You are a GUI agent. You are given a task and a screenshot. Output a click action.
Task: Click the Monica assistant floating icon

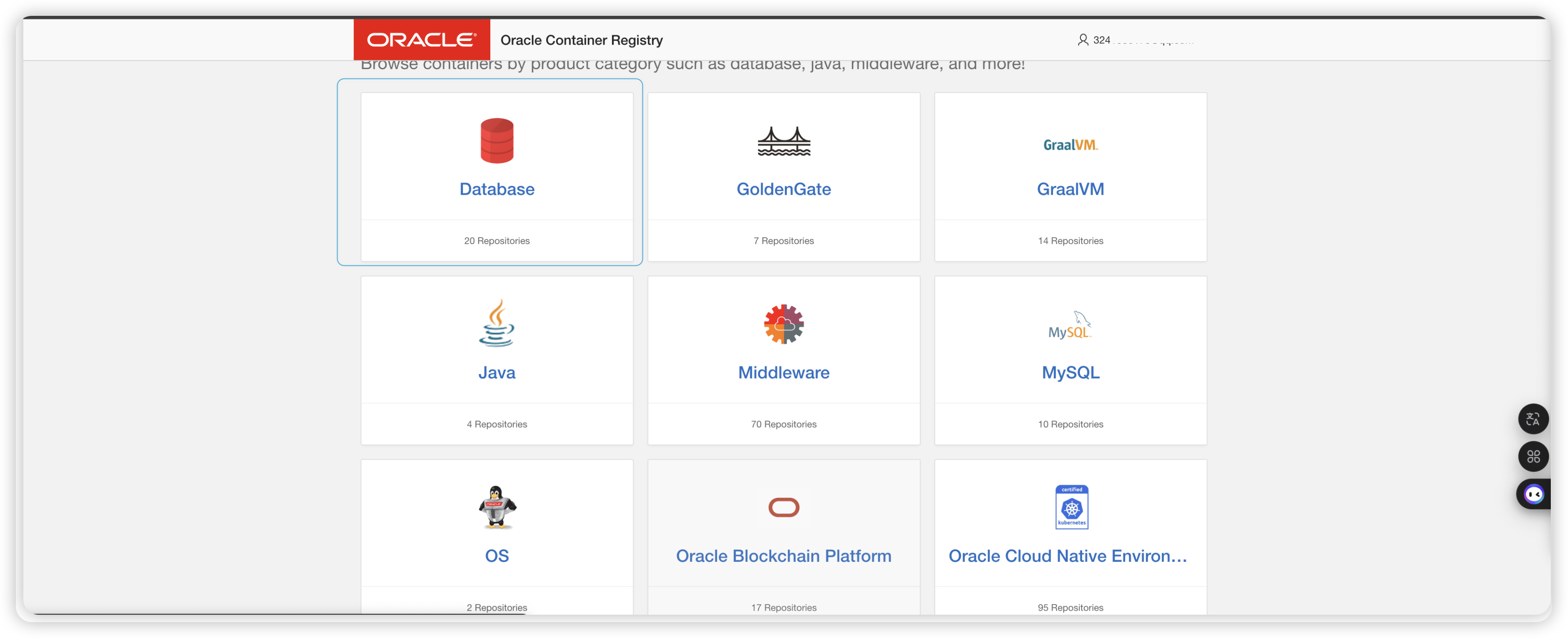[1535, 494]
